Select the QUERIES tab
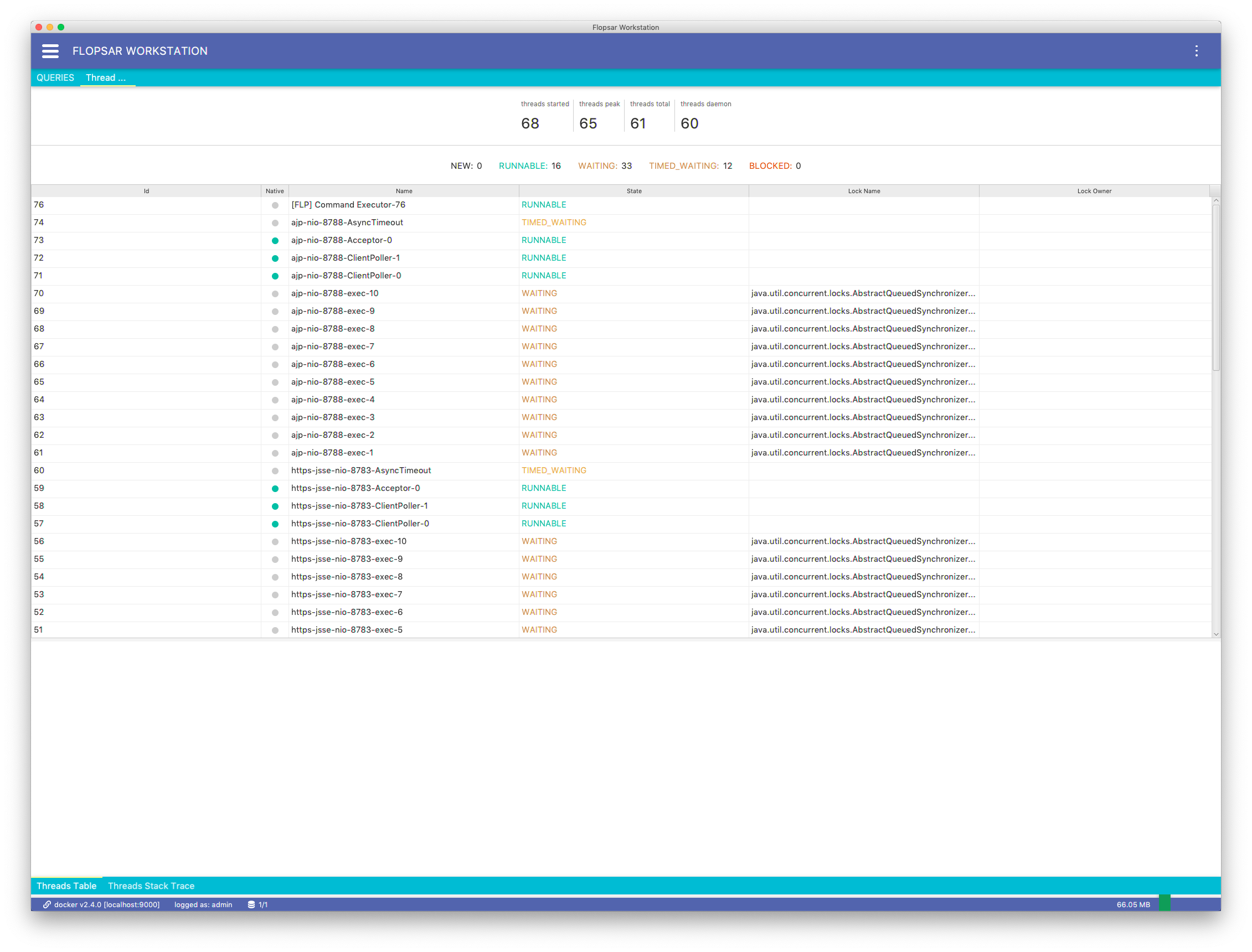 click(55, 77)
